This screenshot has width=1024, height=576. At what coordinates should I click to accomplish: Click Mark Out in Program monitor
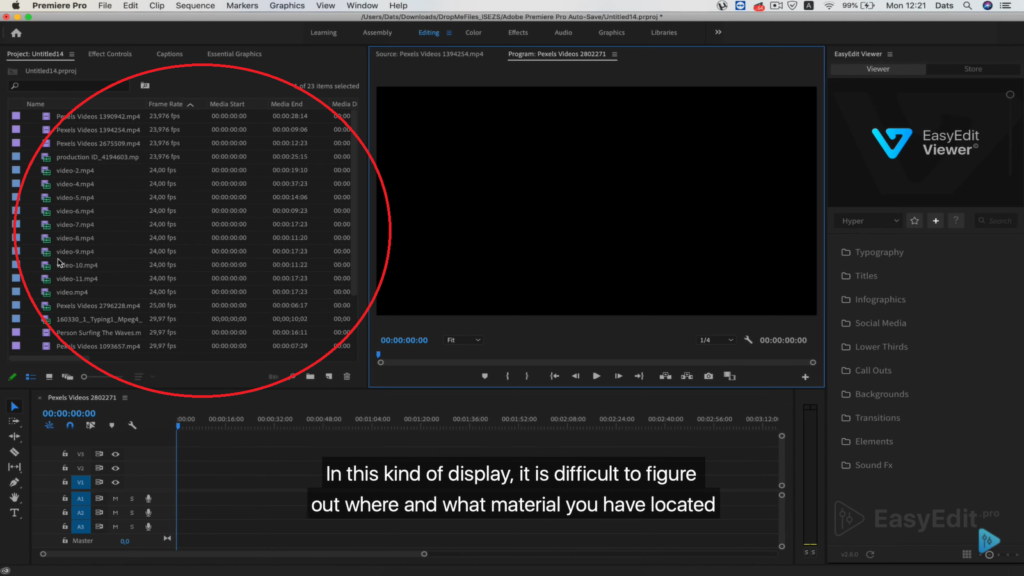click(527, 376)
